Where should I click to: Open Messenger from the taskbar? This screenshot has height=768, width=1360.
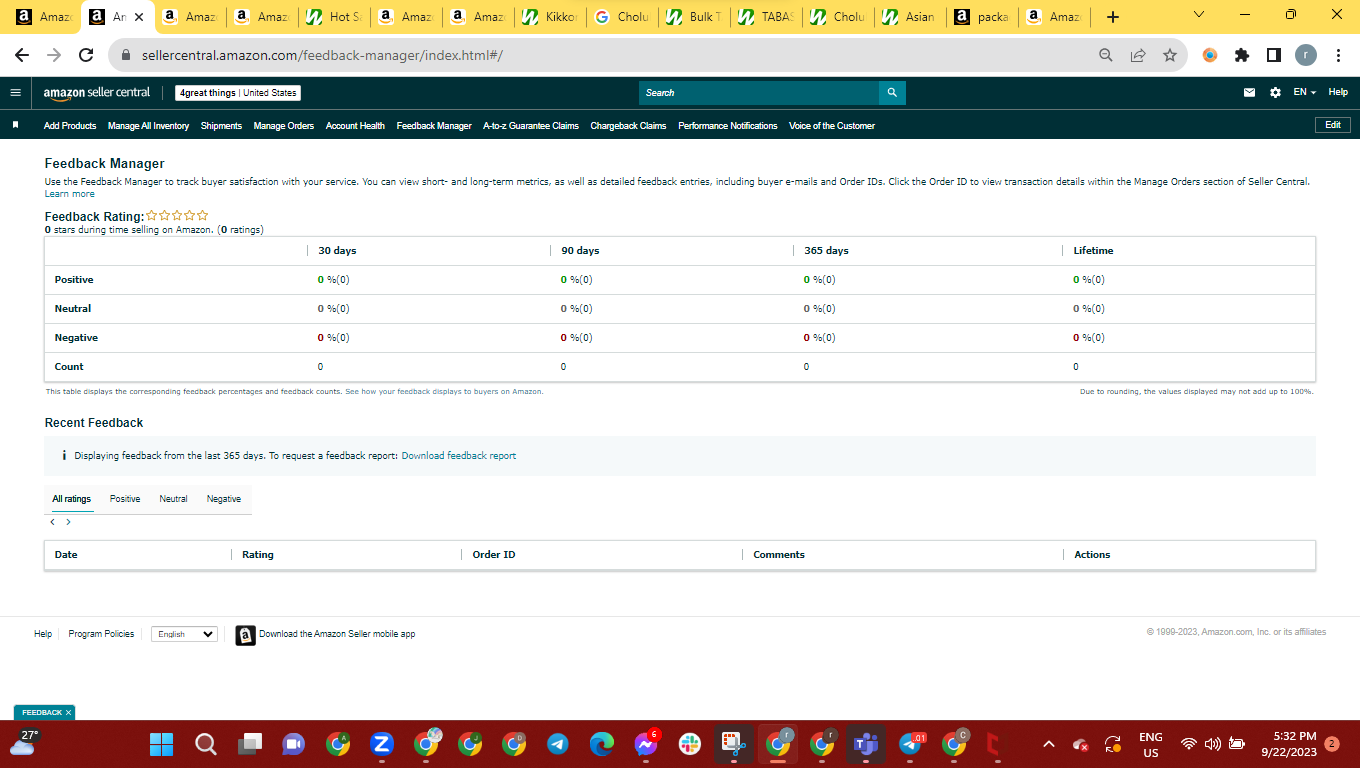(646, 744)
